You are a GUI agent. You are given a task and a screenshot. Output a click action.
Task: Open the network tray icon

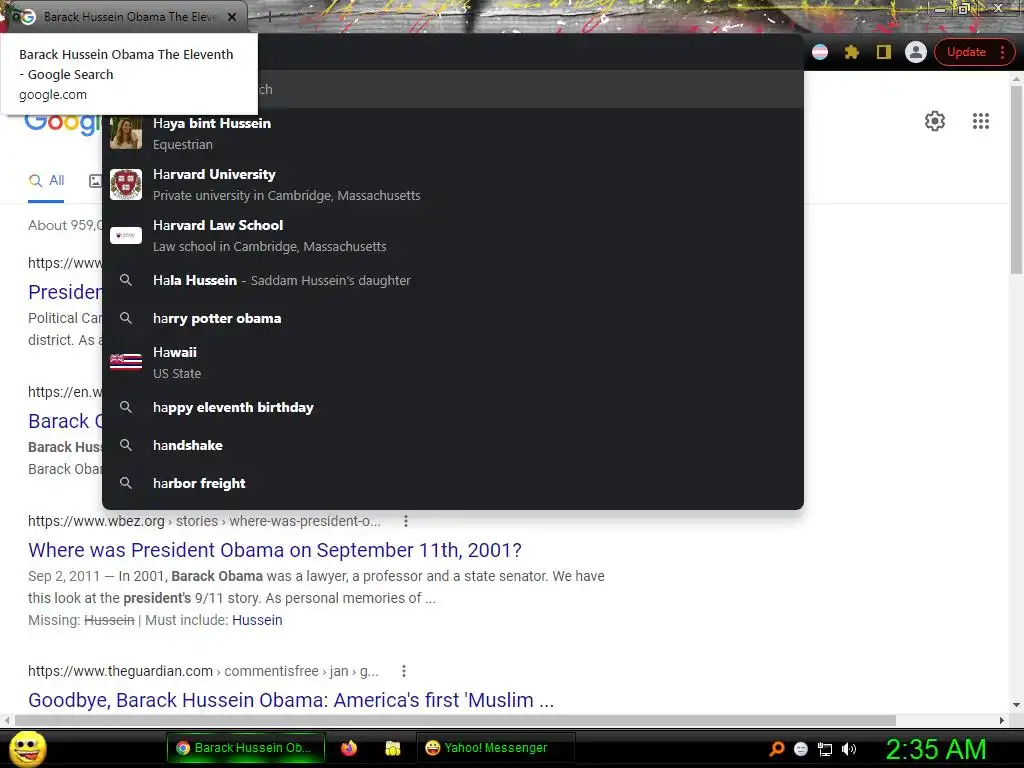[825, 749]
